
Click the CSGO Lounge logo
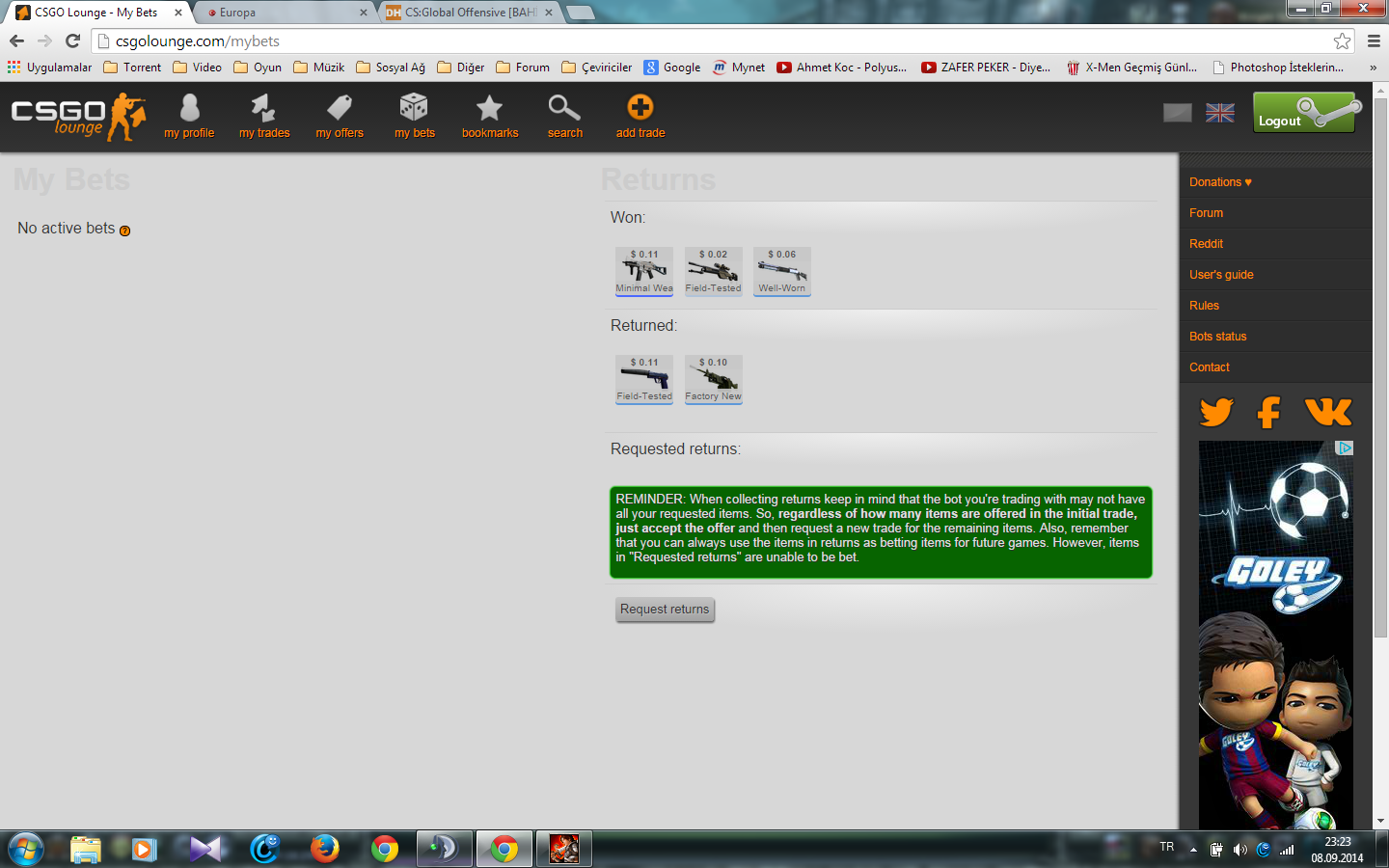coord(78,117)
